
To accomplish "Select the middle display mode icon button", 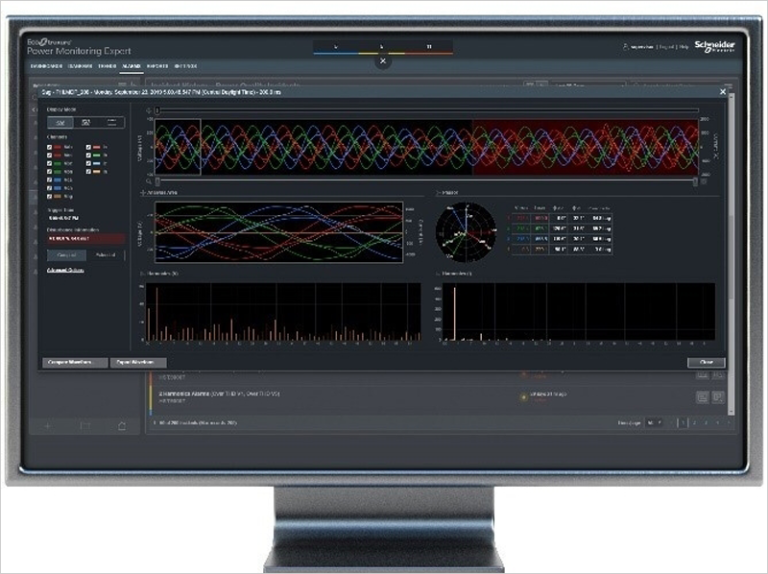I will [86, 122].
